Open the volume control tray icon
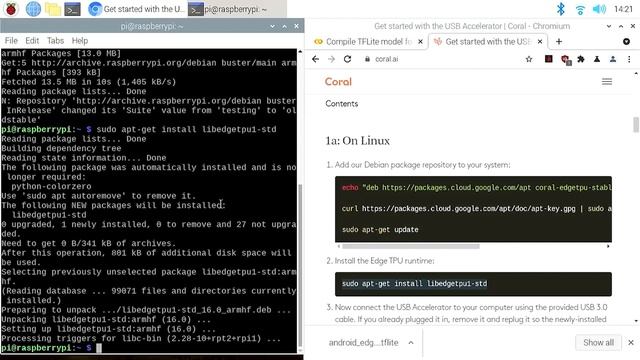The height and width of the screenshot is (360, 640). click(x=599, y=9)
